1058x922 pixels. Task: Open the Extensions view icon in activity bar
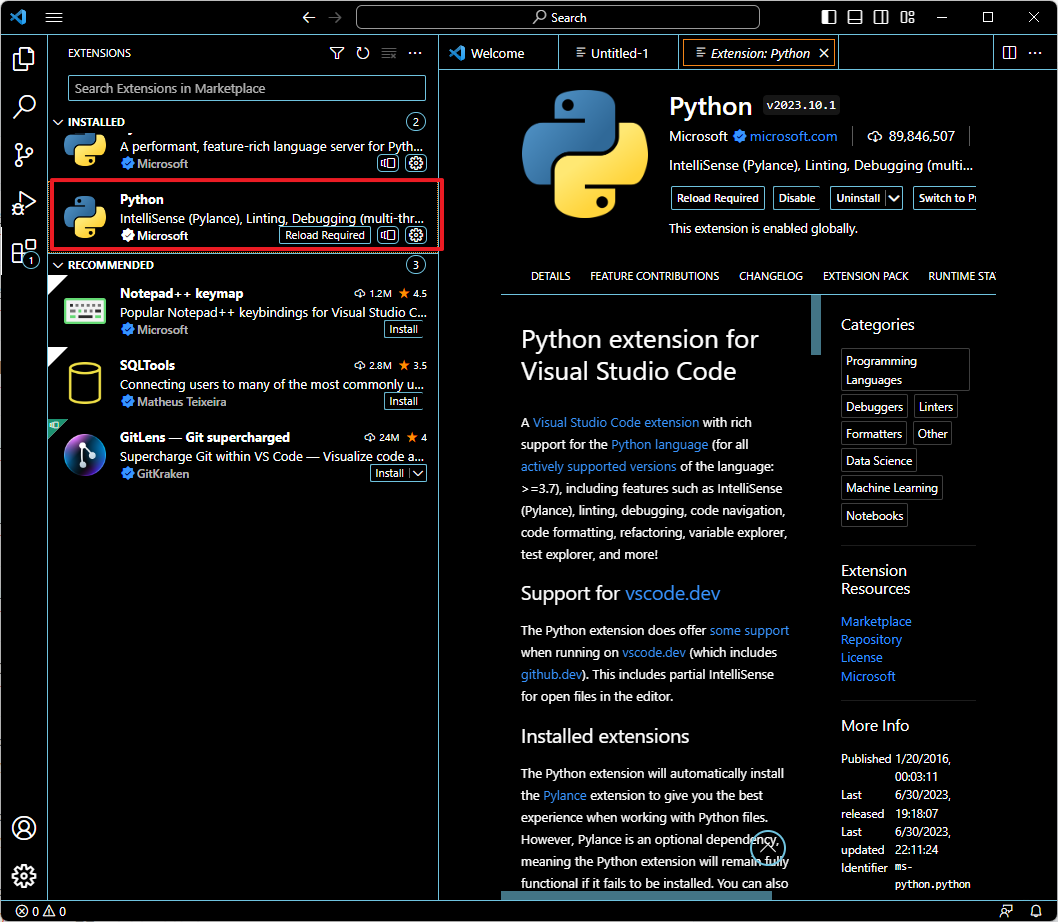point(24,251)
